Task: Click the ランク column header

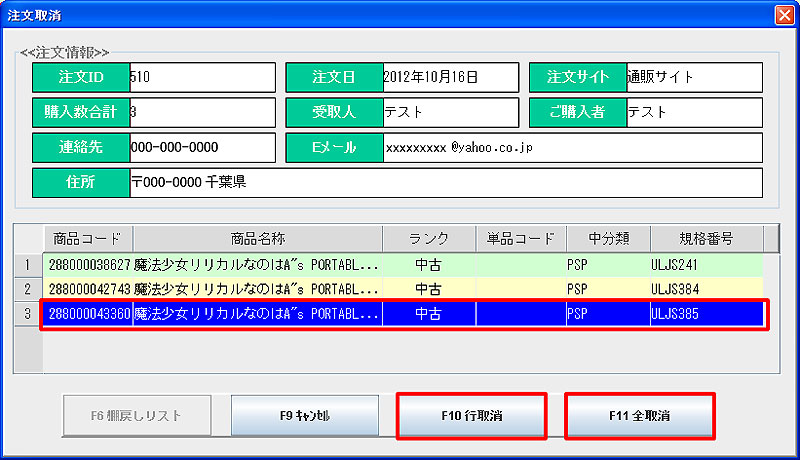Action: 428,239
